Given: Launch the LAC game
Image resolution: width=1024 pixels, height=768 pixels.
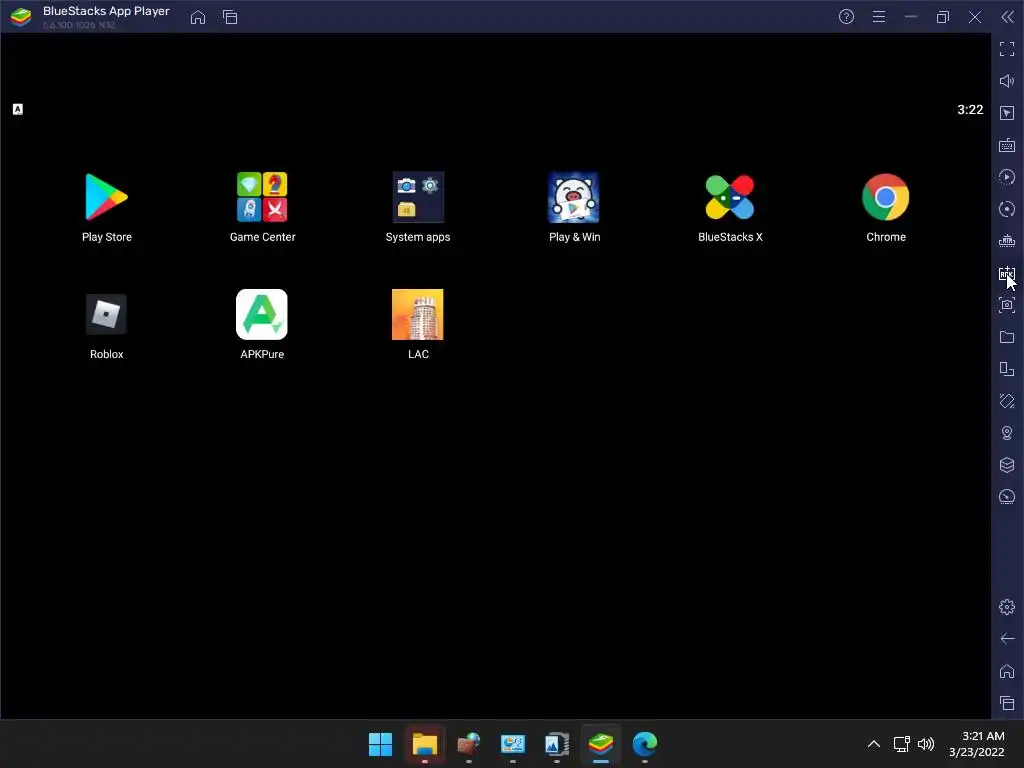Looking at the screenshot, I should pos(418,314).
